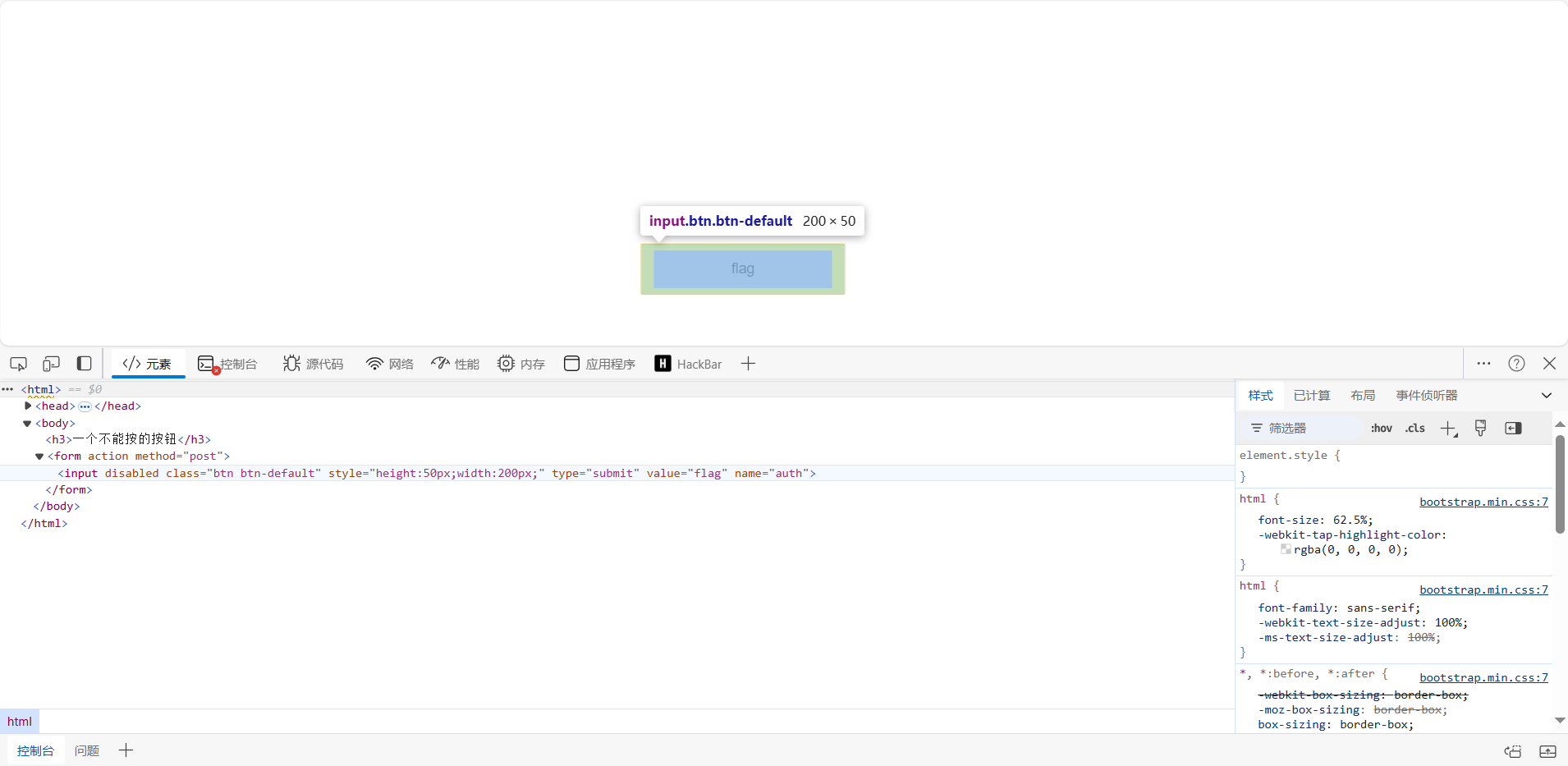1568x766 pixels.
Task: Open the 应用程序 (Application) tab
Action: (x=600, y=364)
